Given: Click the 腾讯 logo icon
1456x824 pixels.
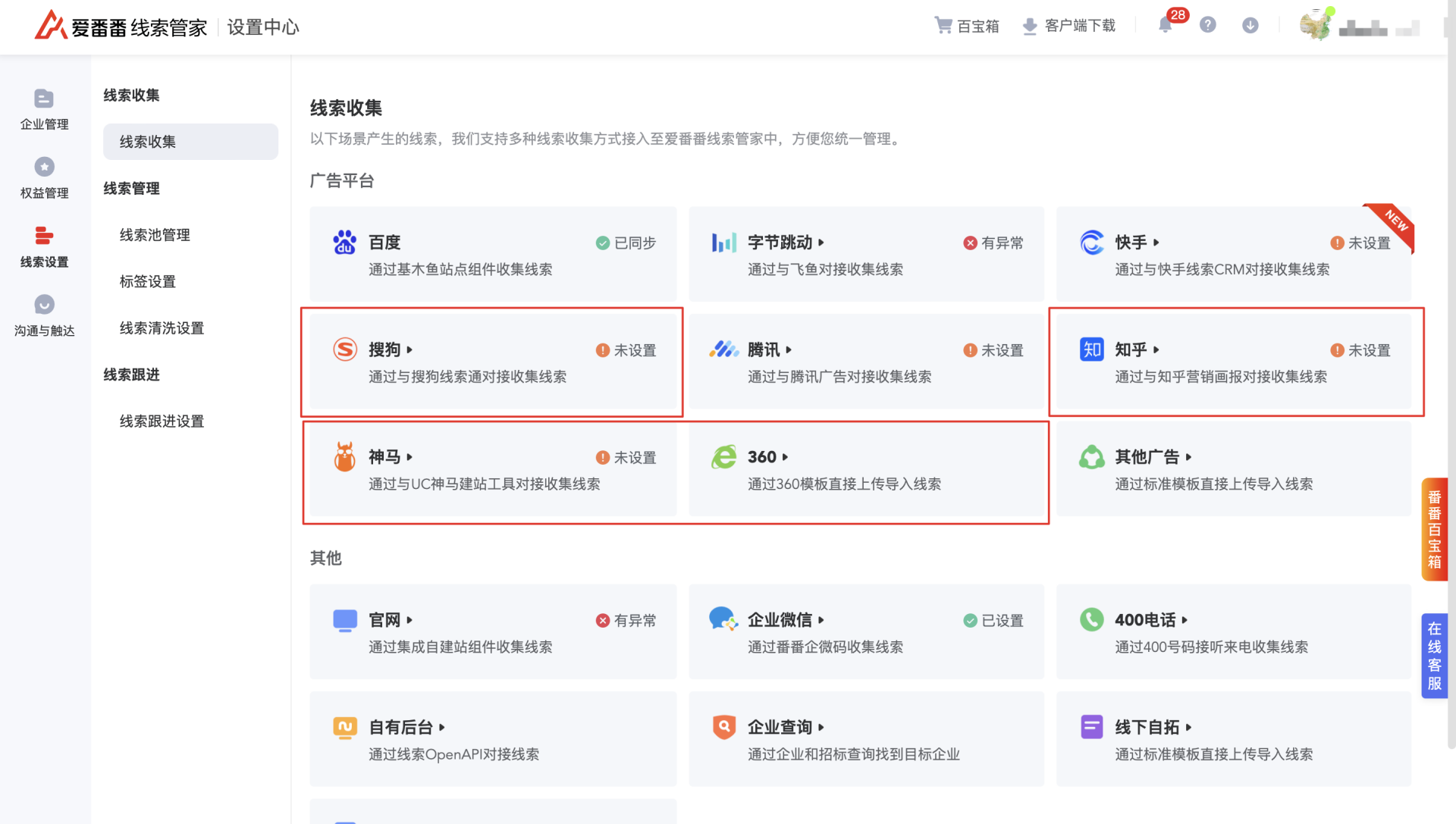Looking at the screenshot, I should (723, 349).
